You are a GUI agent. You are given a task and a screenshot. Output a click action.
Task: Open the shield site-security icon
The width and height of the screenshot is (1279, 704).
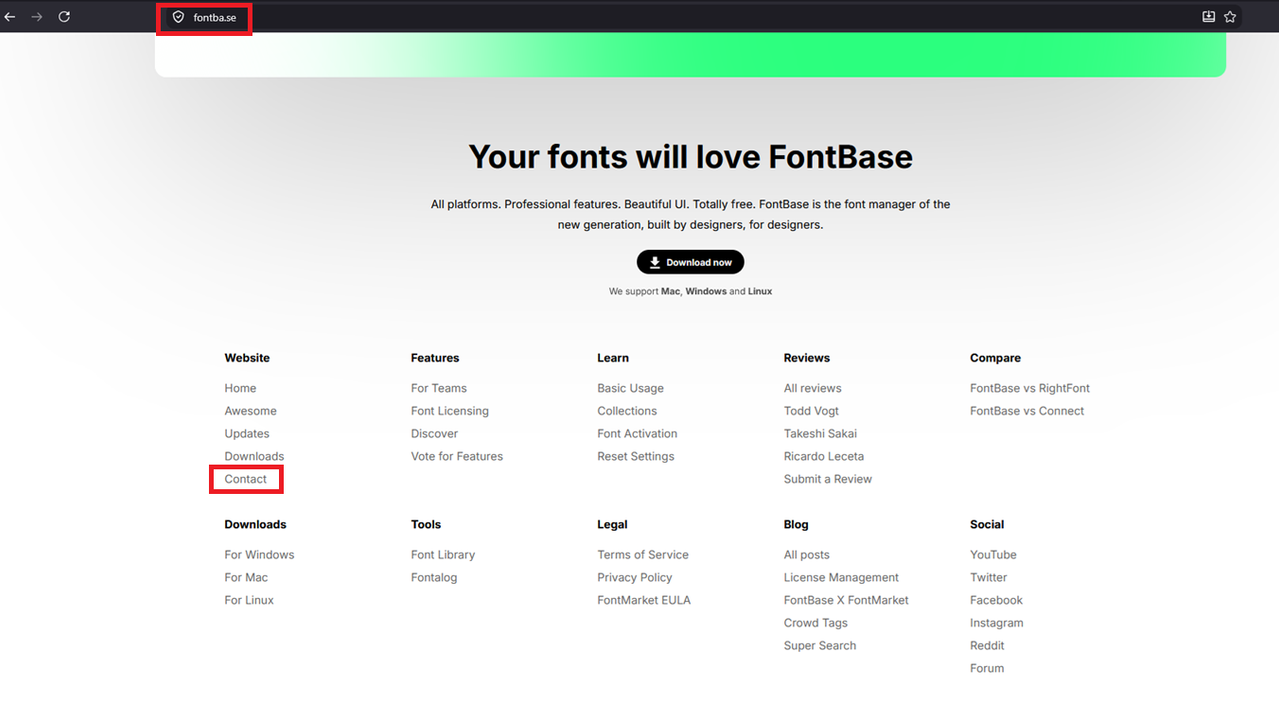[178, 17]
